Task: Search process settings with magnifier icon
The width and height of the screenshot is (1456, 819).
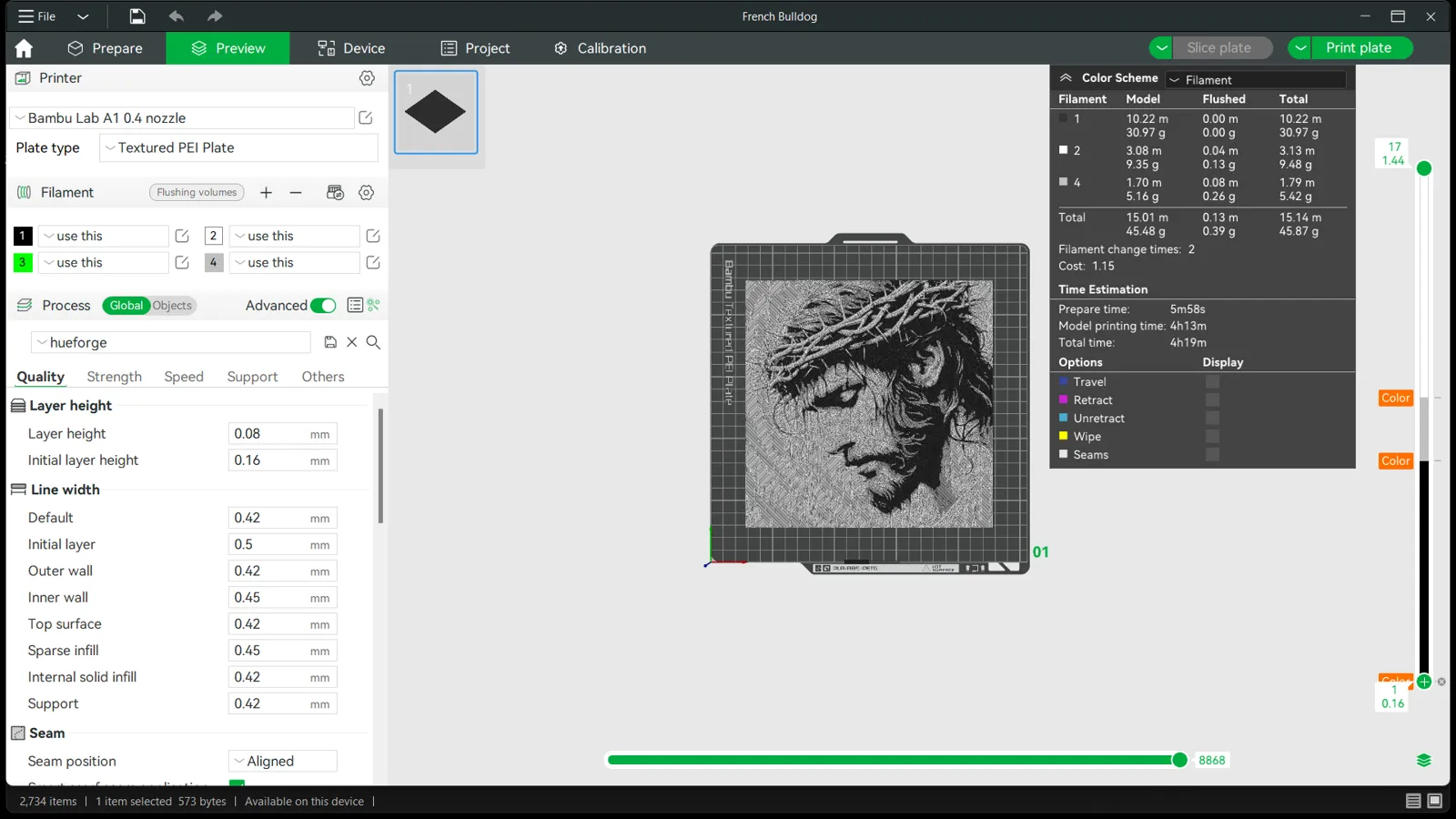Action: (373, 342)
